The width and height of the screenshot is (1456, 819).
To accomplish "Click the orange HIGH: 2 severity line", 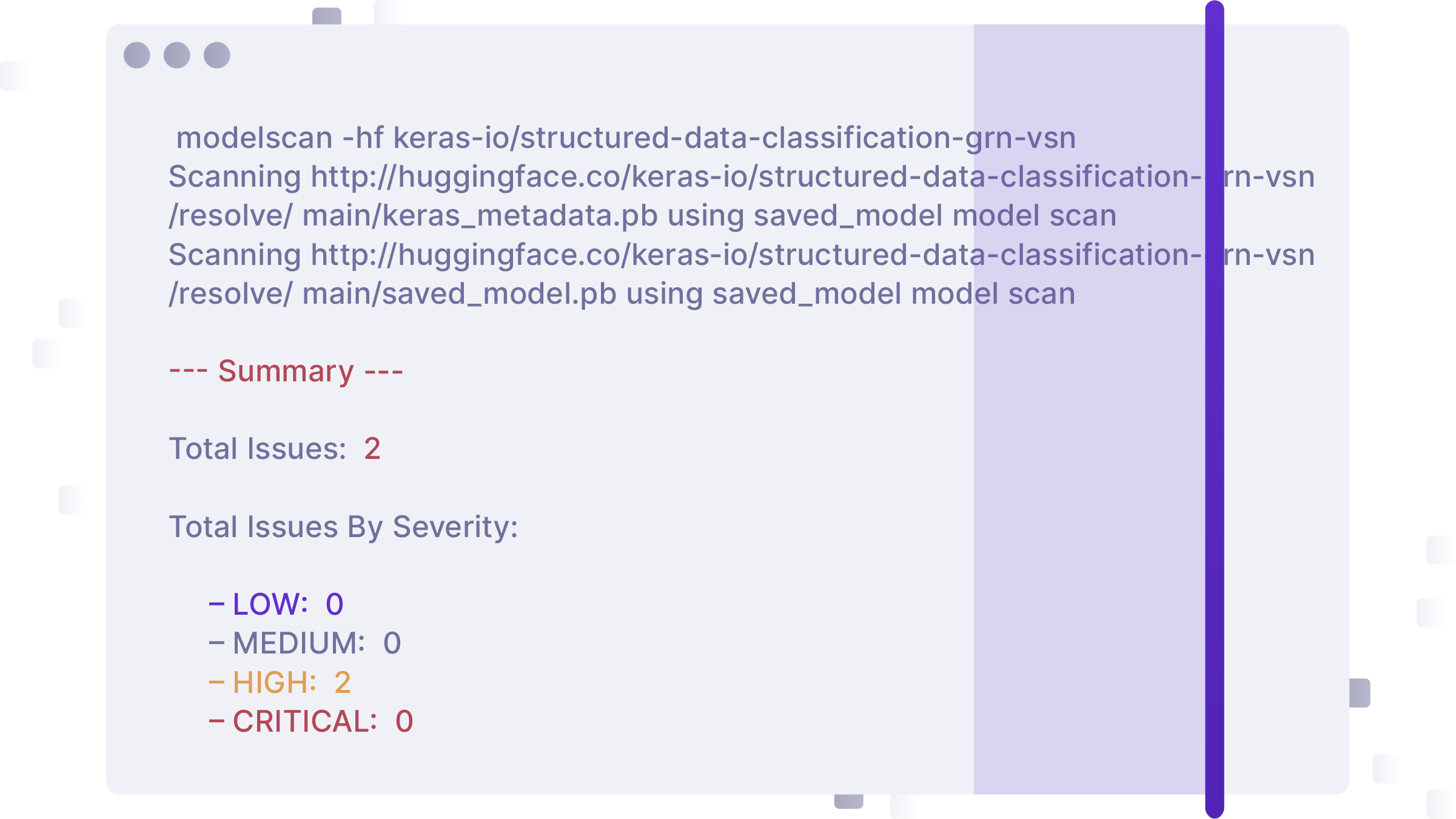I will 280,683.
